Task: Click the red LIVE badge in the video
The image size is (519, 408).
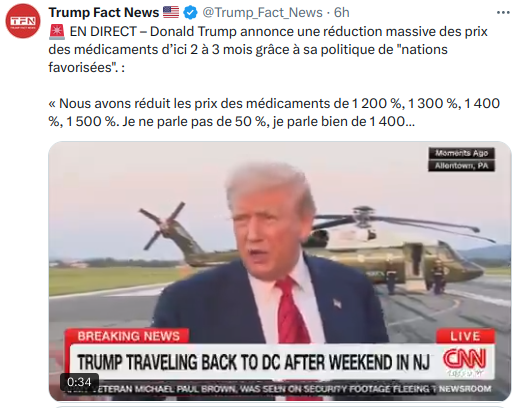Action: (465, 336)
